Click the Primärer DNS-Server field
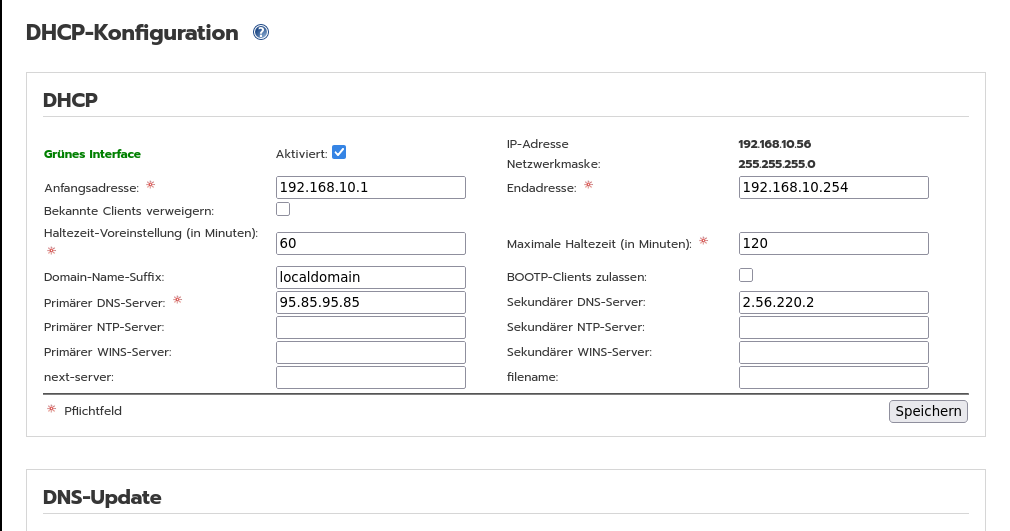1010x531 pixels. click(370, 302)
